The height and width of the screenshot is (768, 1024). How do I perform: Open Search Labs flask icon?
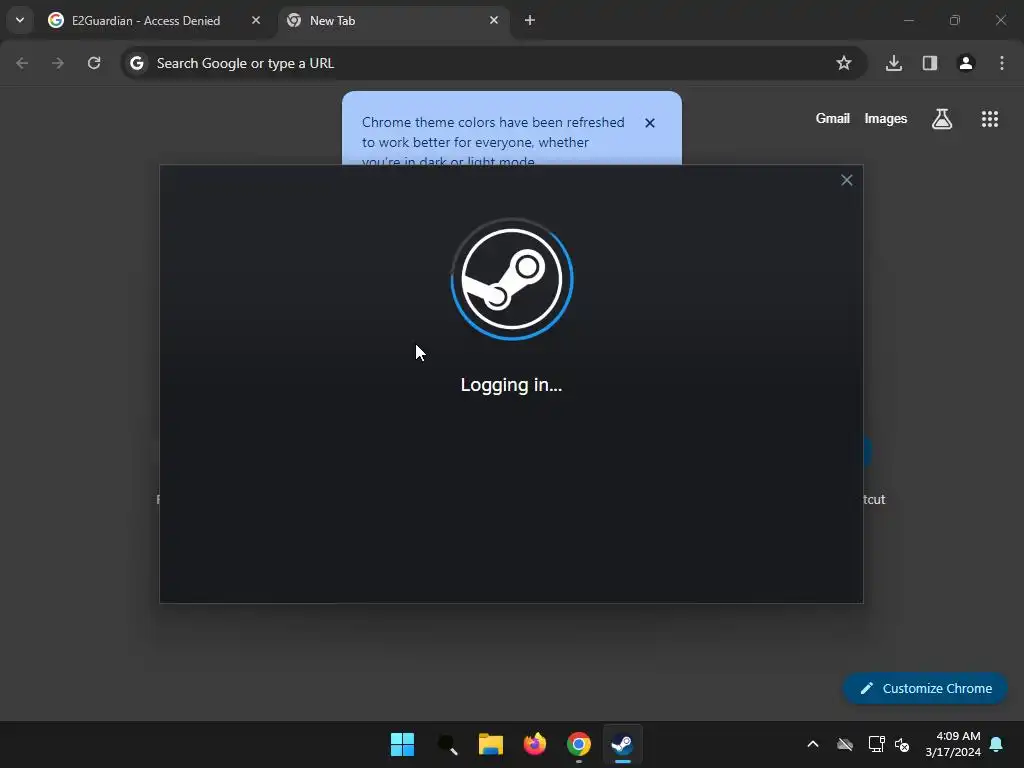942,119
